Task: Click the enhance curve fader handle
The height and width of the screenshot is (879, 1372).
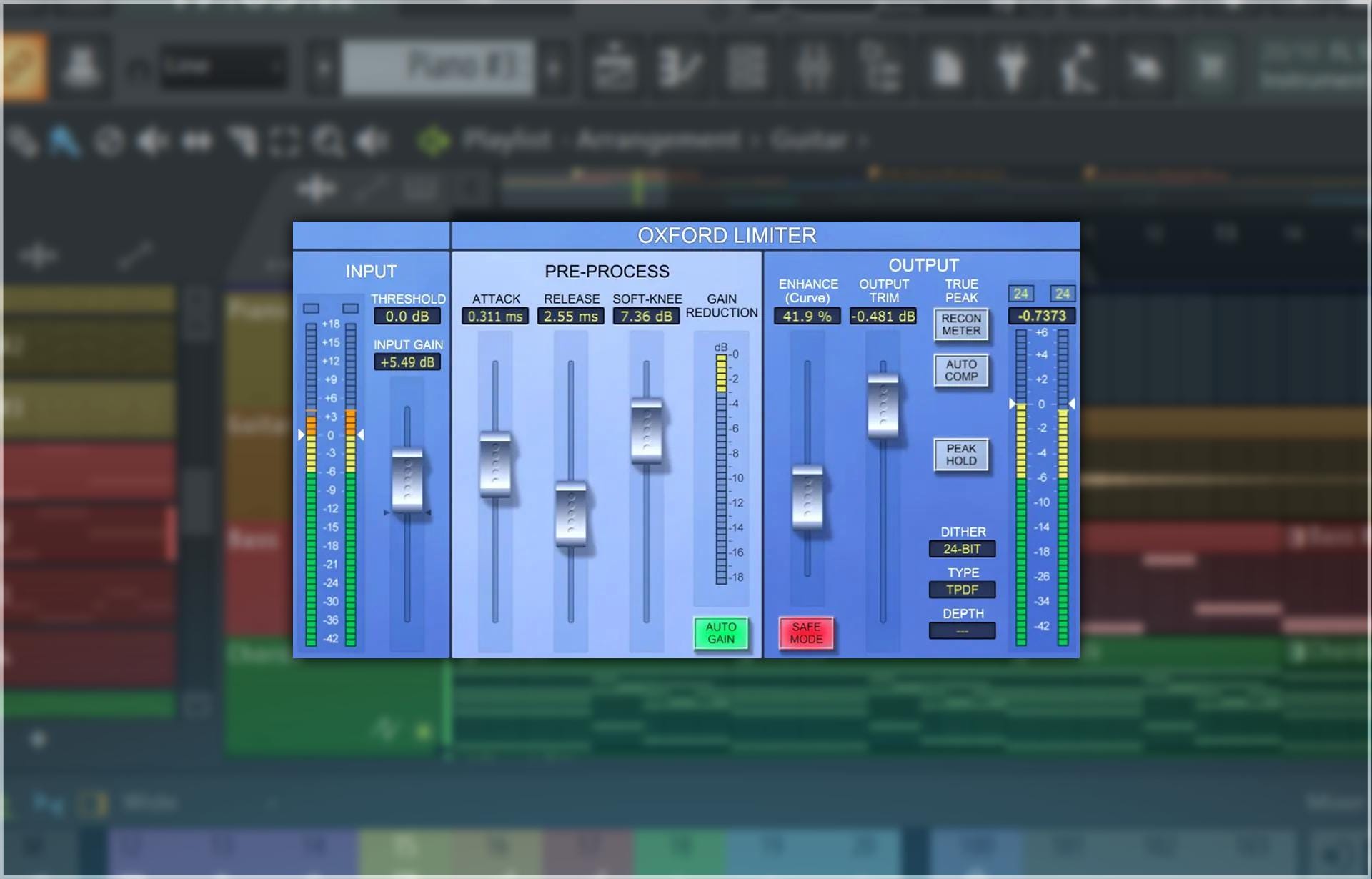Action: (x=807, y=497)
